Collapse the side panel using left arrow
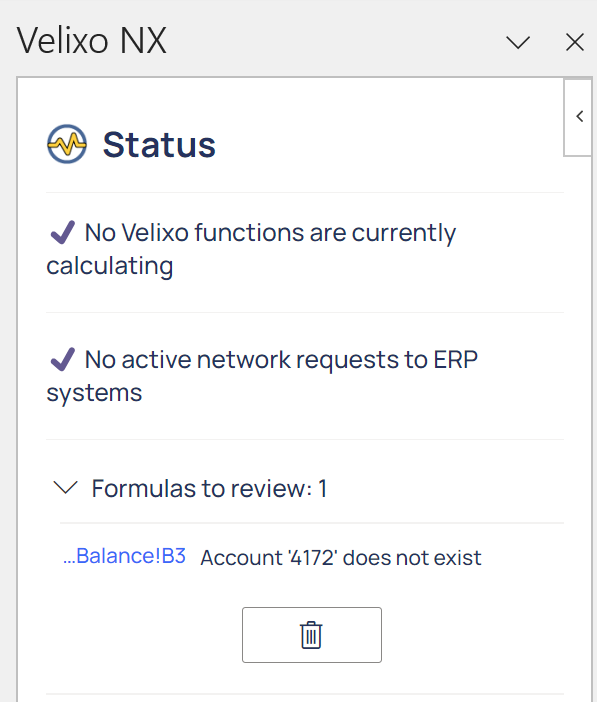 click(580, 116)
